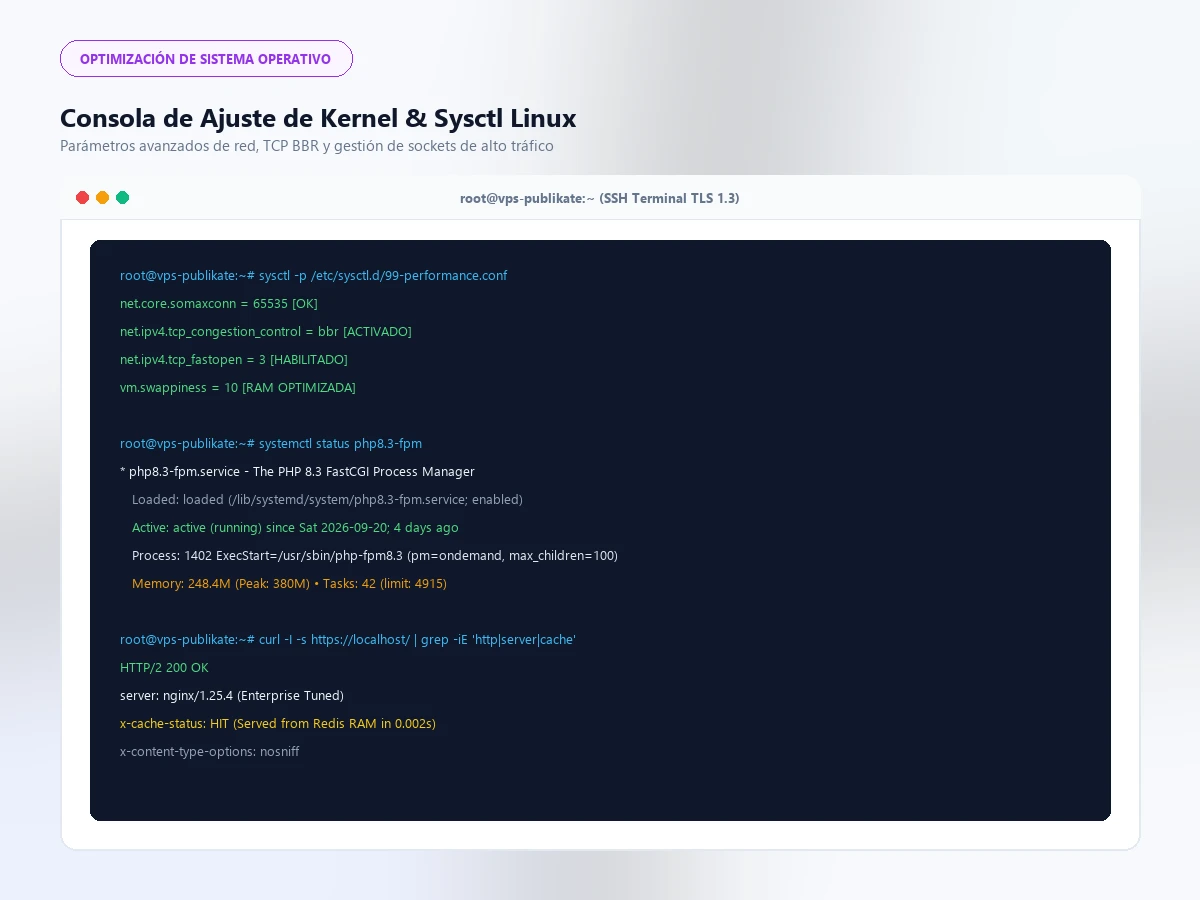Click the 'vm.swappiness = 10 [RAM OPTIMIZADA]' line
1200x900 pixels.
point(238,387)
